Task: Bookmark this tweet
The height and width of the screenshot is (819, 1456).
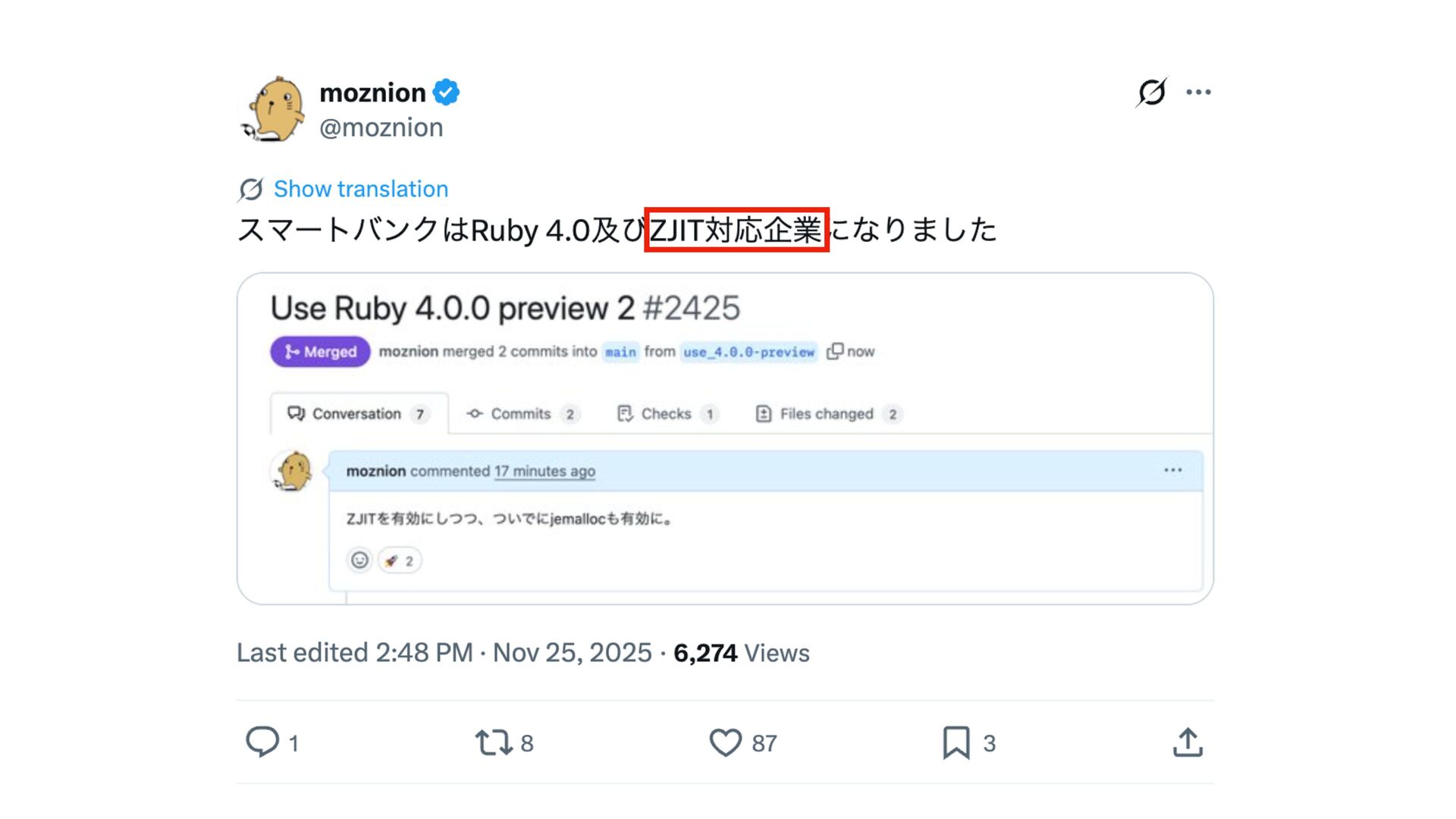Action: point(955,742)
